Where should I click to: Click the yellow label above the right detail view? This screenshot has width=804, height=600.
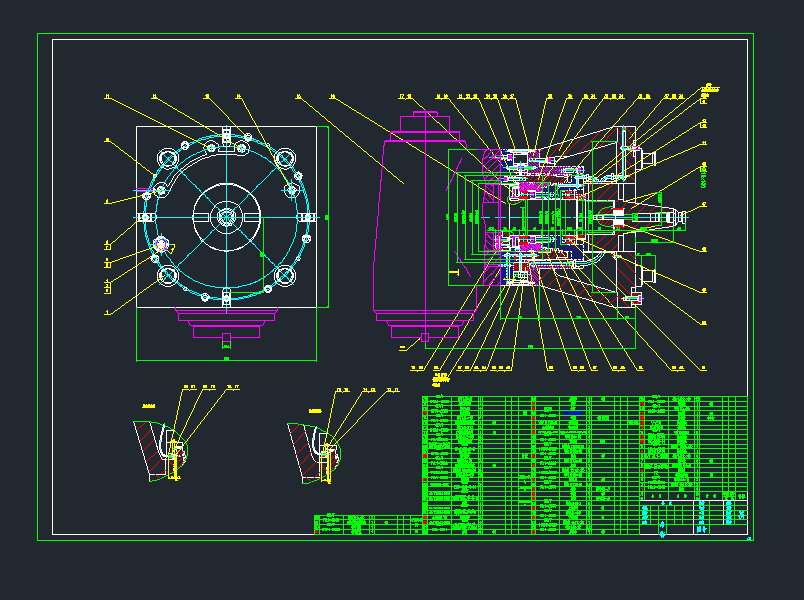tap(315, 410)
